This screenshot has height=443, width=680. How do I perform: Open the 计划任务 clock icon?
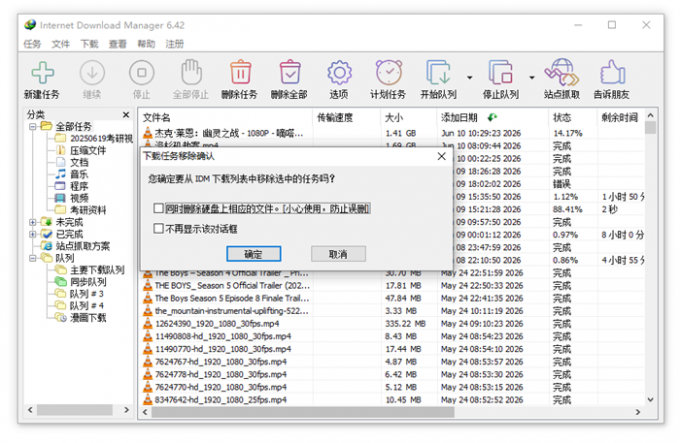pyautogui.click(x=389, y=72)
